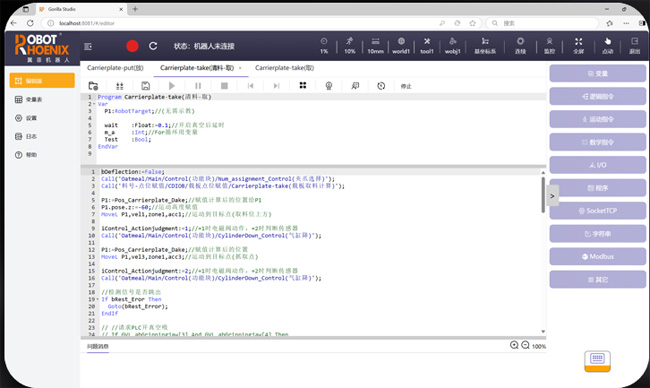This screenshot has height=388, width=650.
Task: Open program folder in editor toolbar
Action: tap(93, 86)
